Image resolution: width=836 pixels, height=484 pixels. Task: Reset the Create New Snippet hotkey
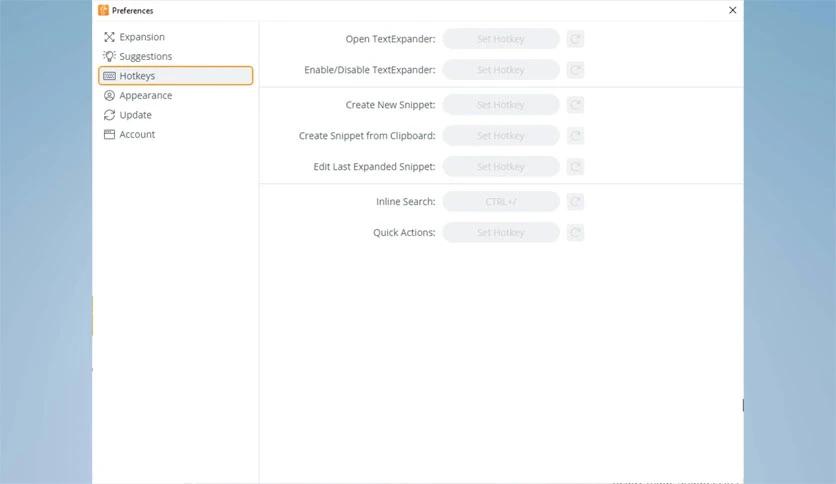[x=575, y=105]
